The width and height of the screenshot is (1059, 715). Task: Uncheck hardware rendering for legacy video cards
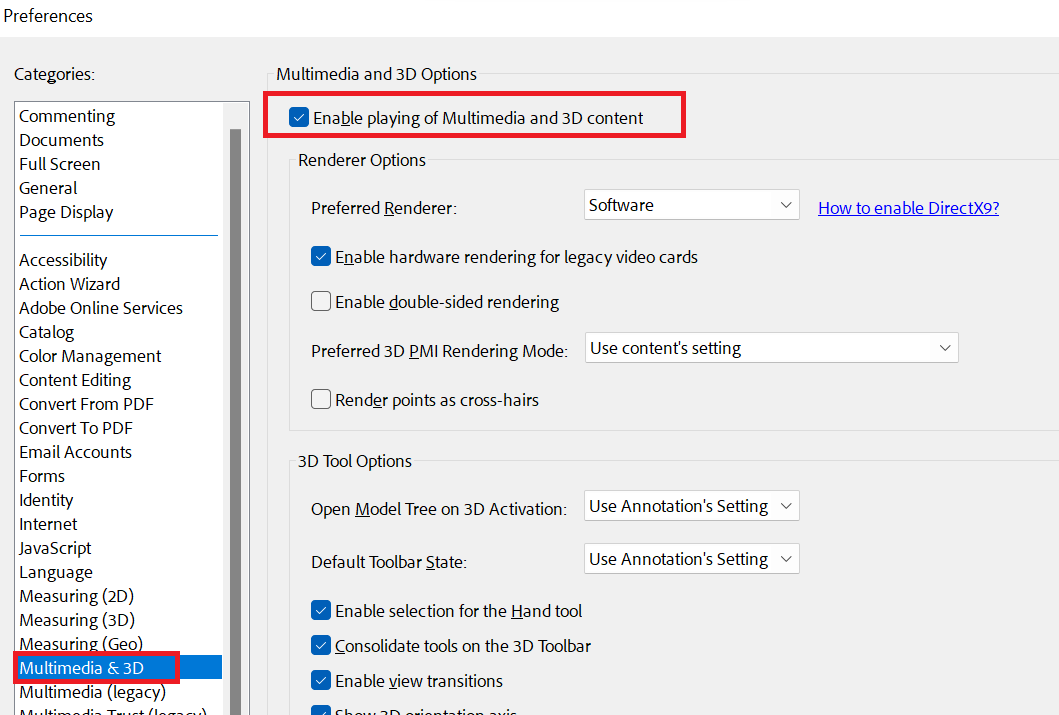pyautogui.click(x=321, y=256)
